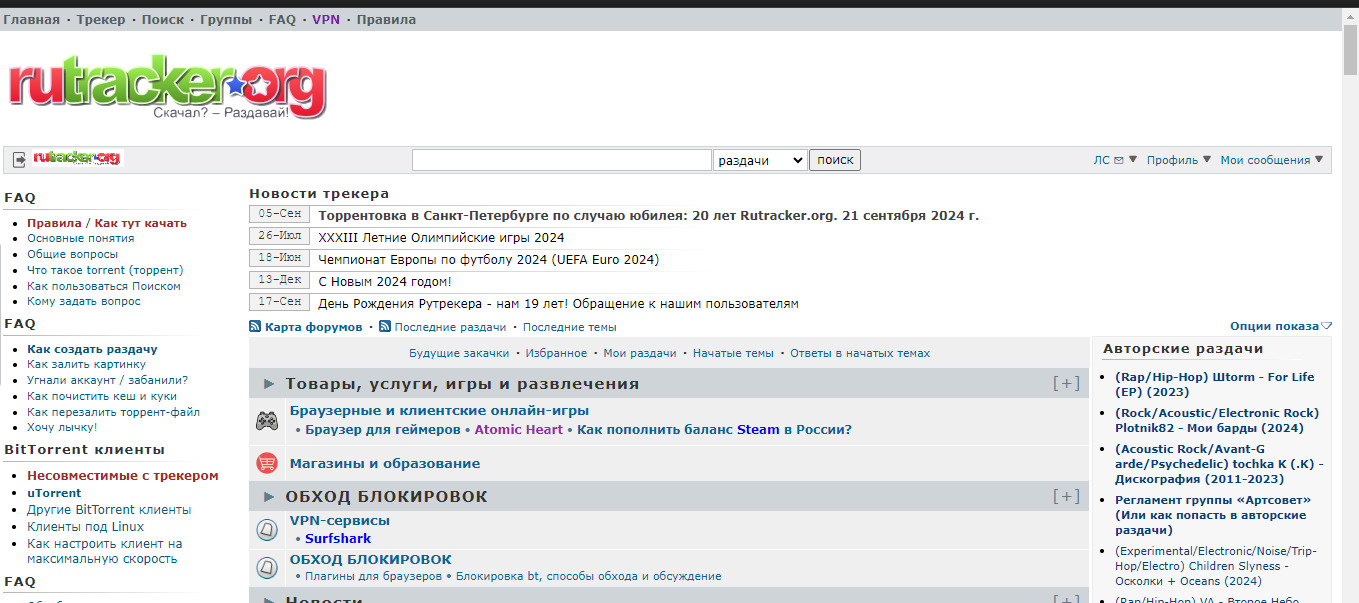Viewport: 1359px width, 603px height.
Task: Open С Новым 2024 годом! news
Action: [385, 282]
